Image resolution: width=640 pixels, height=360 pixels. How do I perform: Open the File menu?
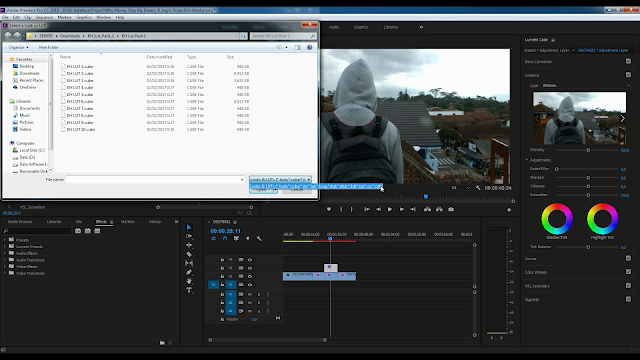5,17
